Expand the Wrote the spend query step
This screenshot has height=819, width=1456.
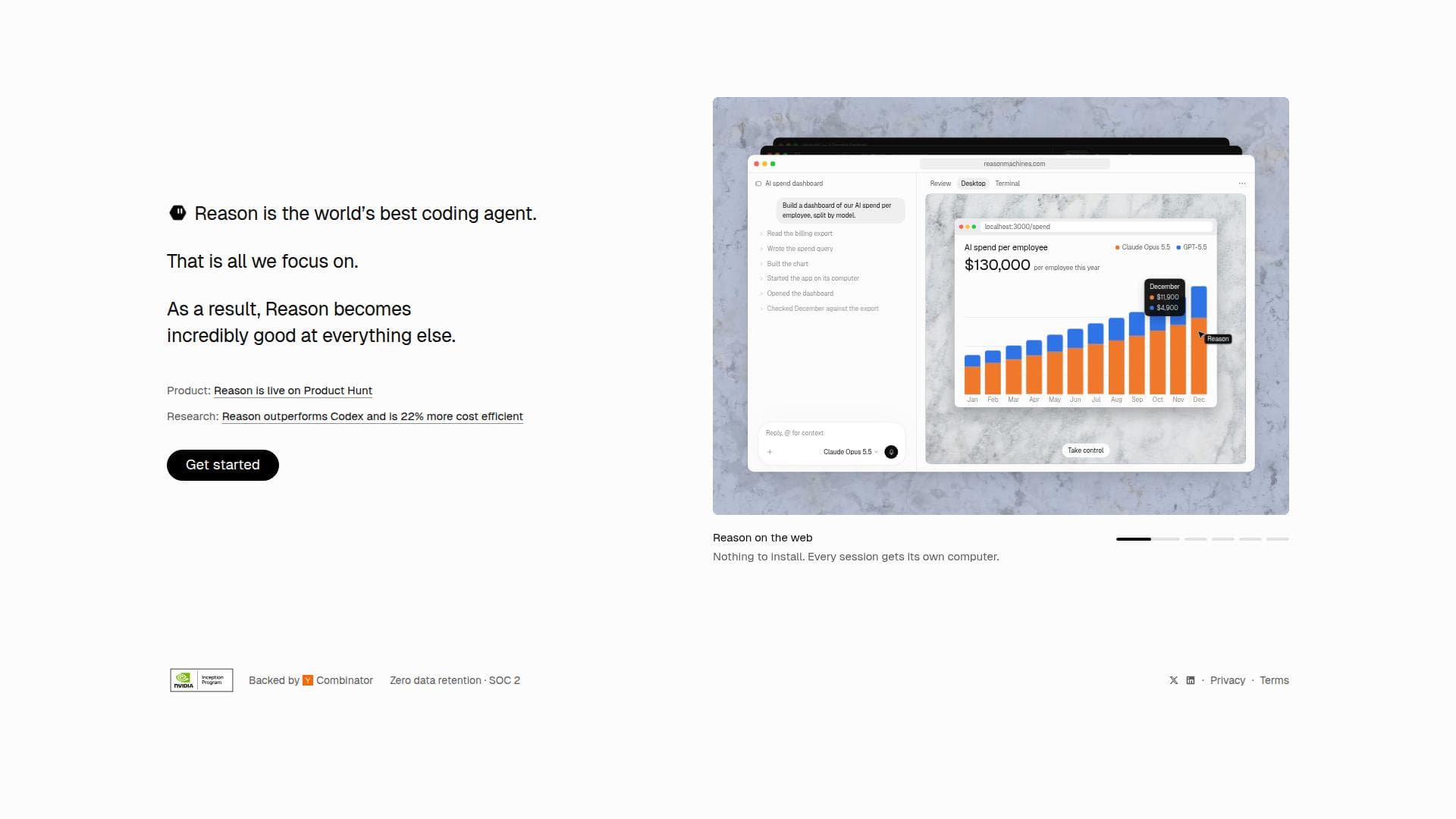pos(799,249)
